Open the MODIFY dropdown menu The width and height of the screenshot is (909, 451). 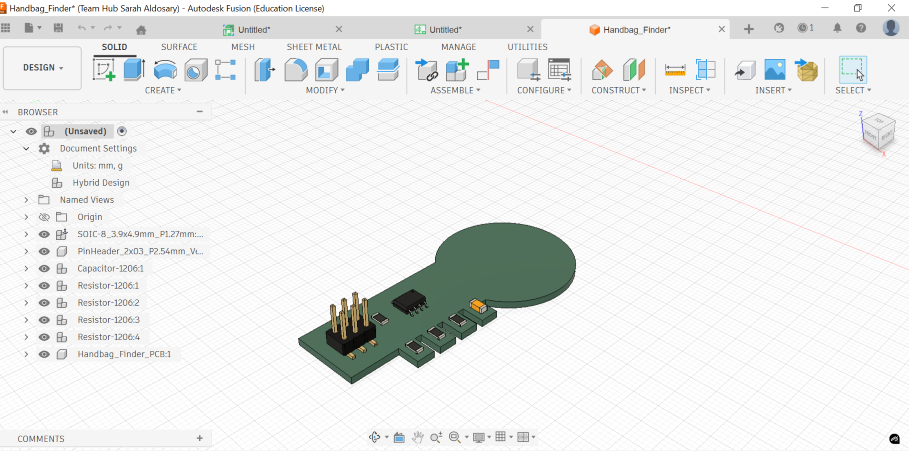pos(325,90)
